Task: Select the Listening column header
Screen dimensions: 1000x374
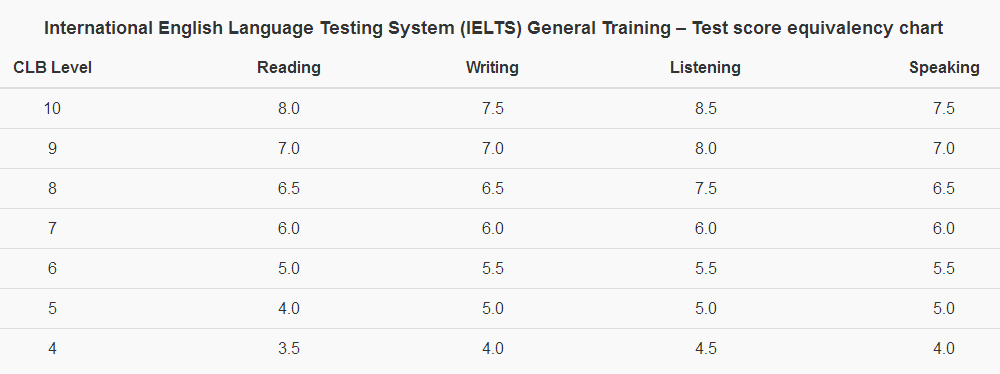Action: click(x=705, y=68)
